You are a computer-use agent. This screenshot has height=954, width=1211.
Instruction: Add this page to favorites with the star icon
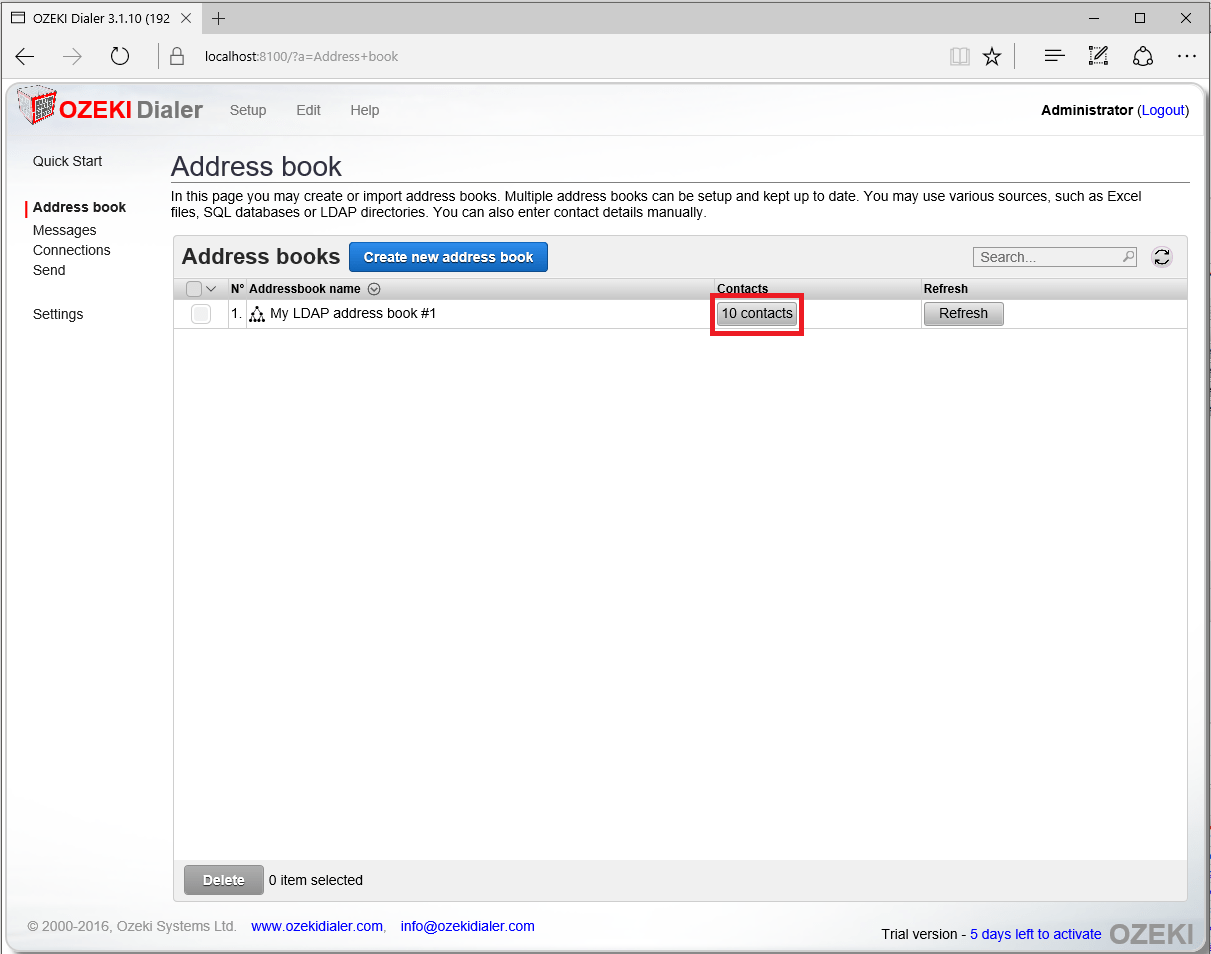coord(991,57)
